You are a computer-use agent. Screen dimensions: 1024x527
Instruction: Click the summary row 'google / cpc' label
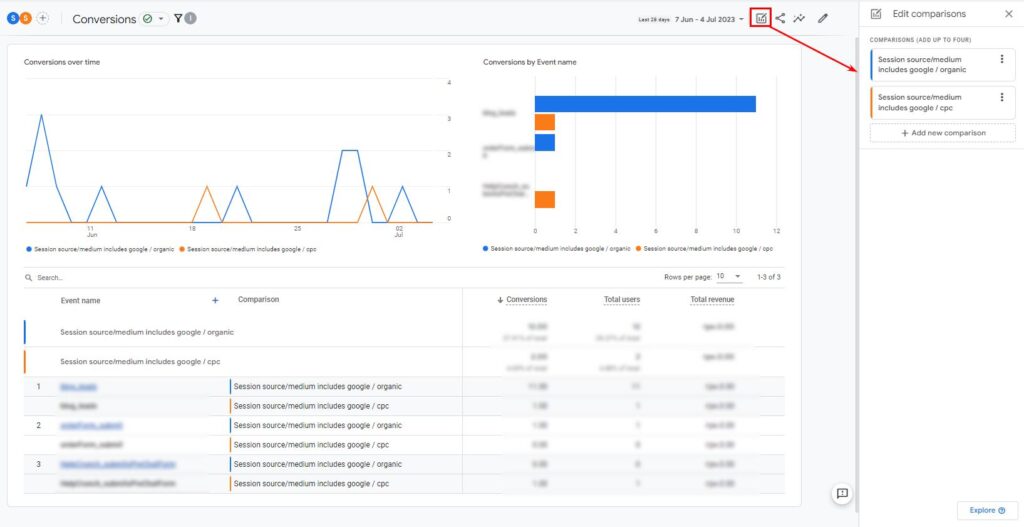click(x=140, y=362)
